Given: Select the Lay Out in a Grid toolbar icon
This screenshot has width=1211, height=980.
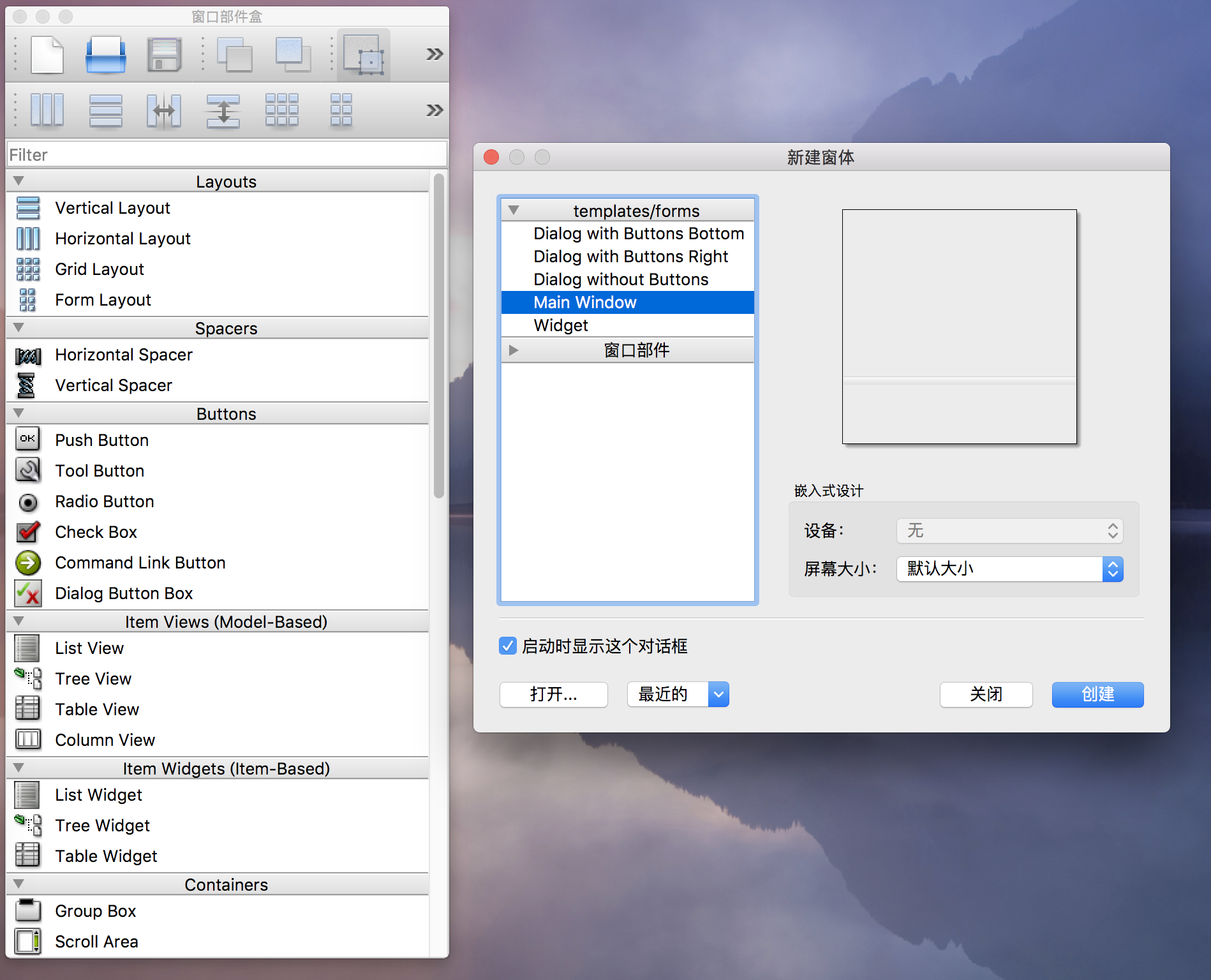Looking at the screenshot, I should point(283,110).
